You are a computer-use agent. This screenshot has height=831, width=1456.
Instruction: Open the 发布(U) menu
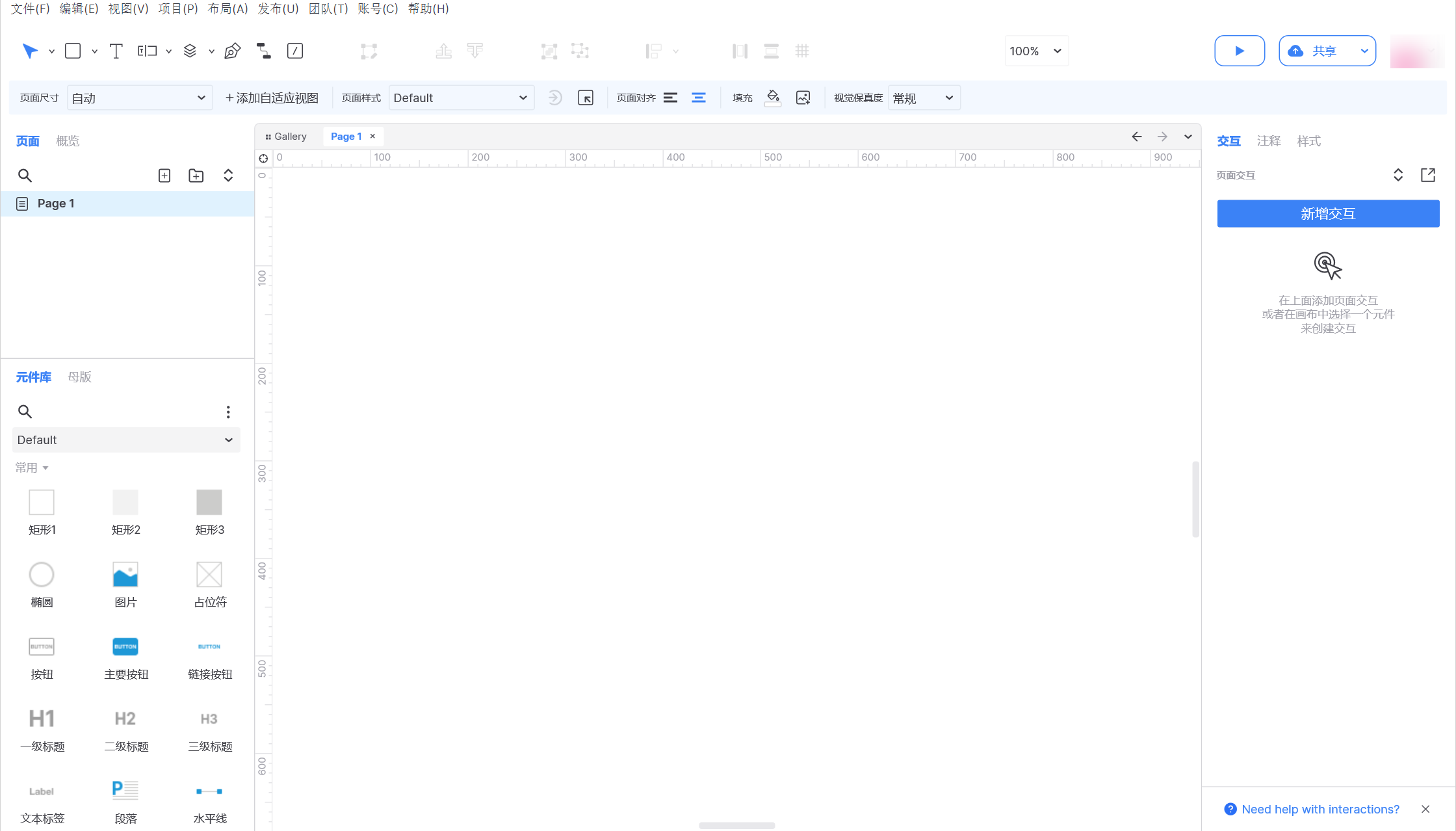(x=278, y=8)
